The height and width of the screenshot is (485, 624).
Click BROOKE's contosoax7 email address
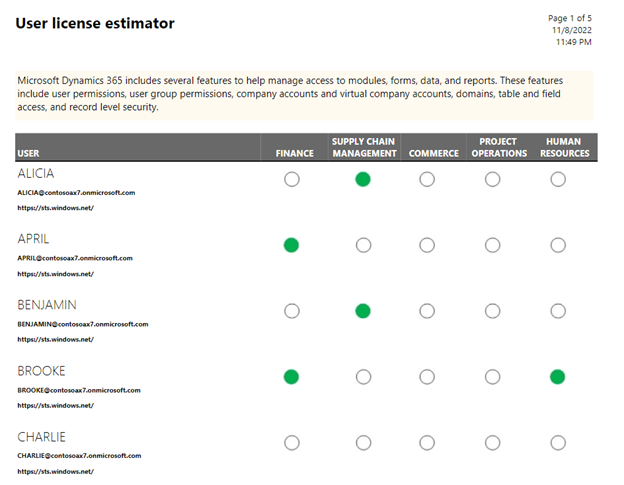coord(79,390)
